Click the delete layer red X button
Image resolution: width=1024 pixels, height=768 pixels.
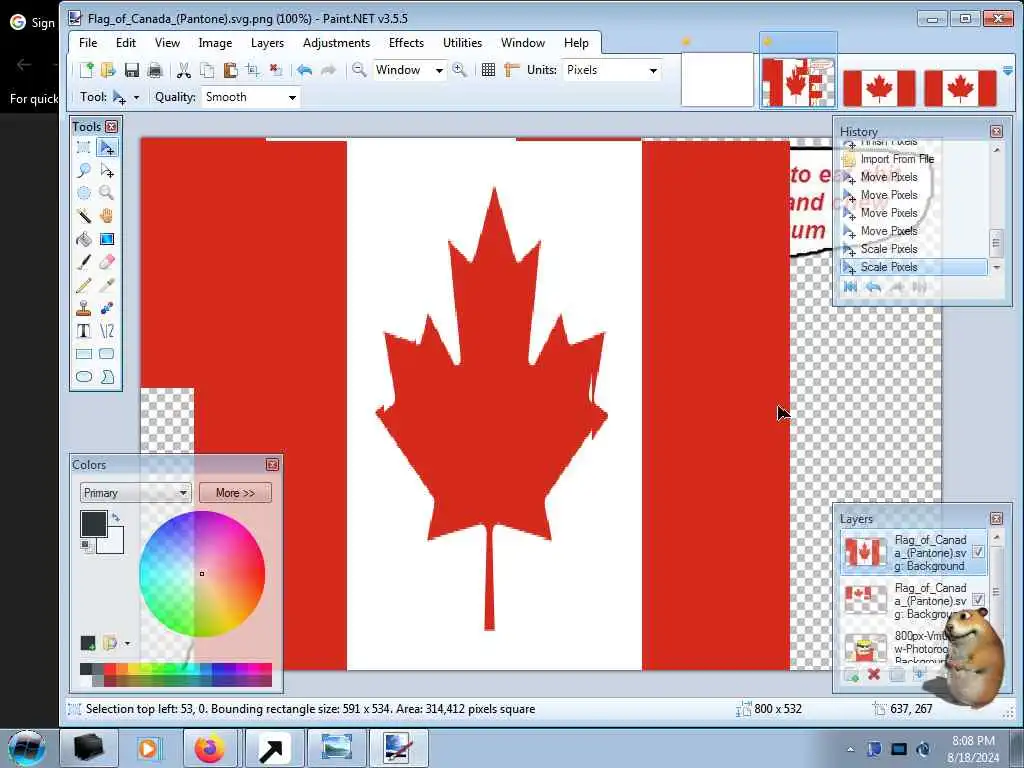(874, 675)
